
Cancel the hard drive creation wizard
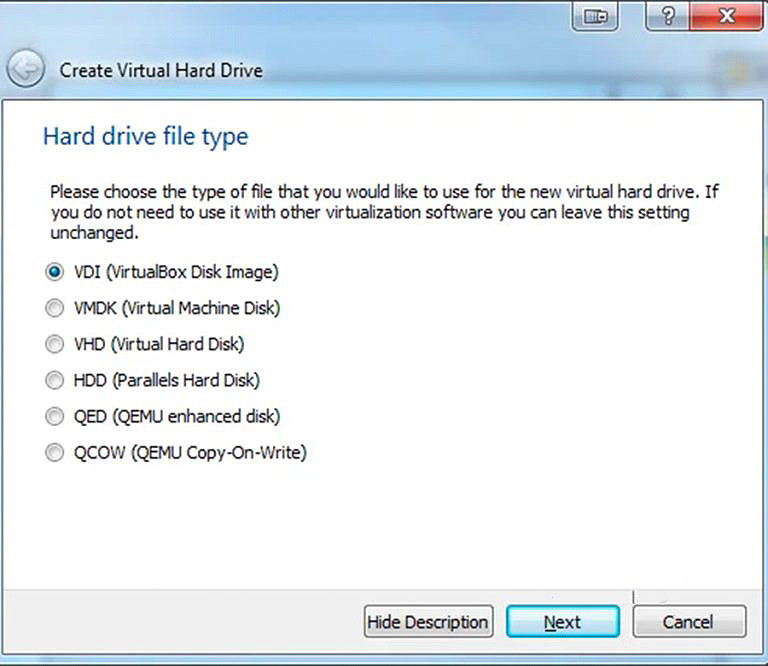click(689, 621)
